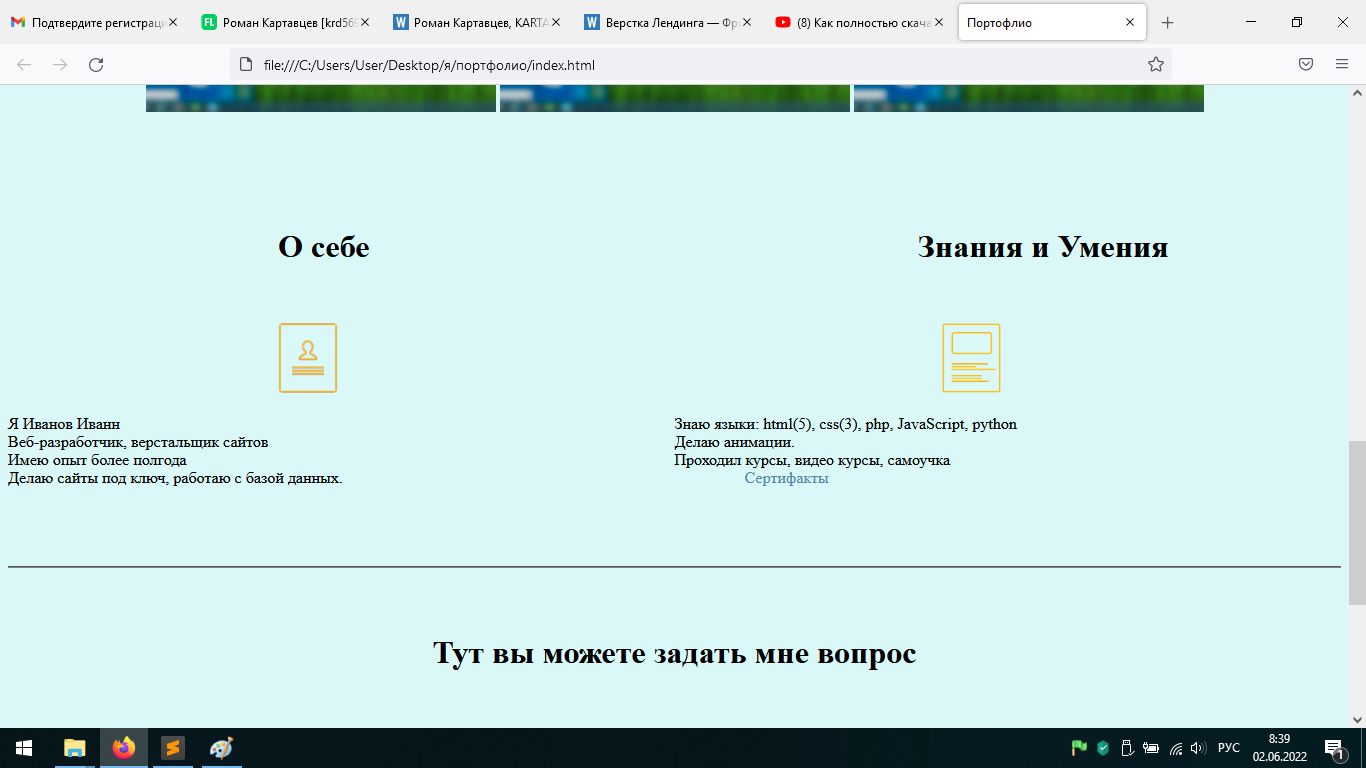This screenshot has height=768, width=1366.
Task: Open the Pocket save icon
Action: (x=1306, y=65)
